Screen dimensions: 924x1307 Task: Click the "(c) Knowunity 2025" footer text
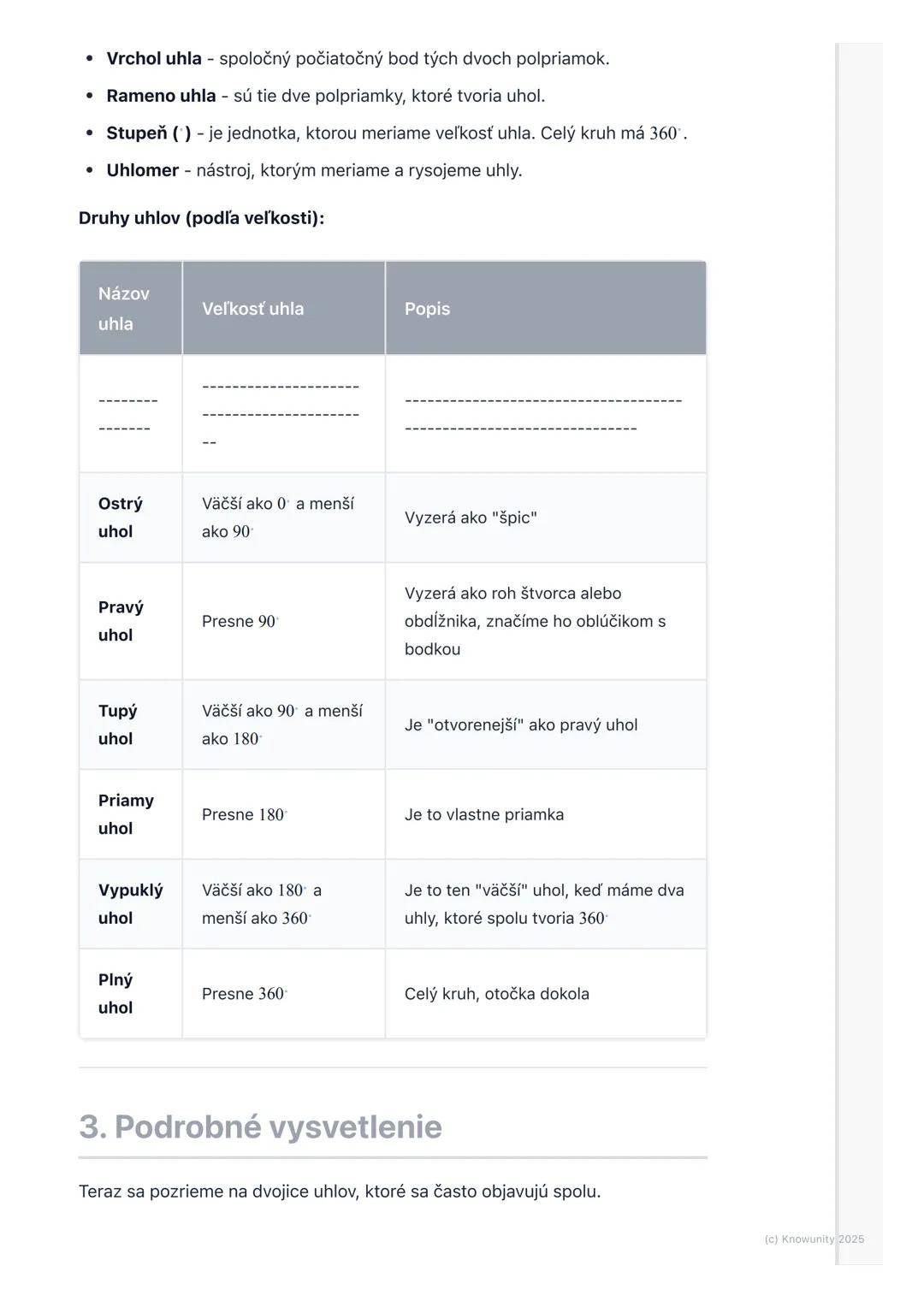(814, 1239)
